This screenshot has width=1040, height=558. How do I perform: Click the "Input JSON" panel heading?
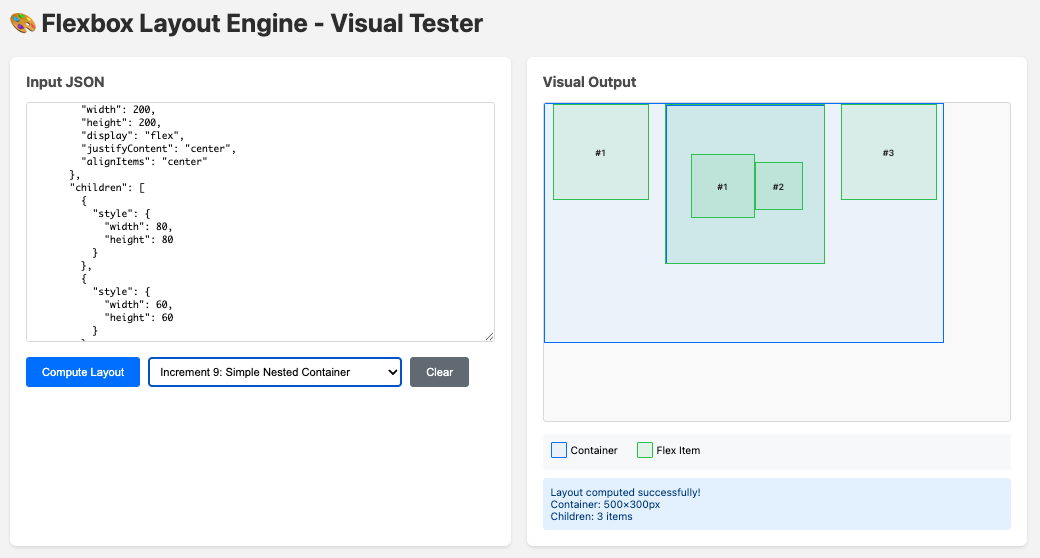pos(65,82)
